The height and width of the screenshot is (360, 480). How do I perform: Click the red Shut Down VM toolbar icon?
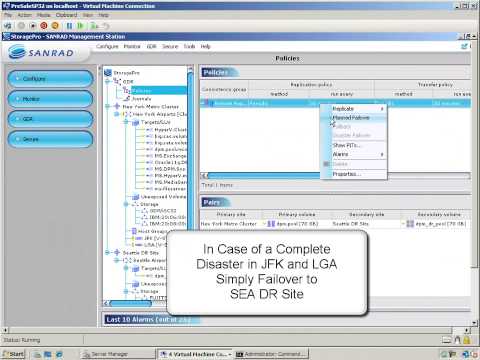point(44,26)
